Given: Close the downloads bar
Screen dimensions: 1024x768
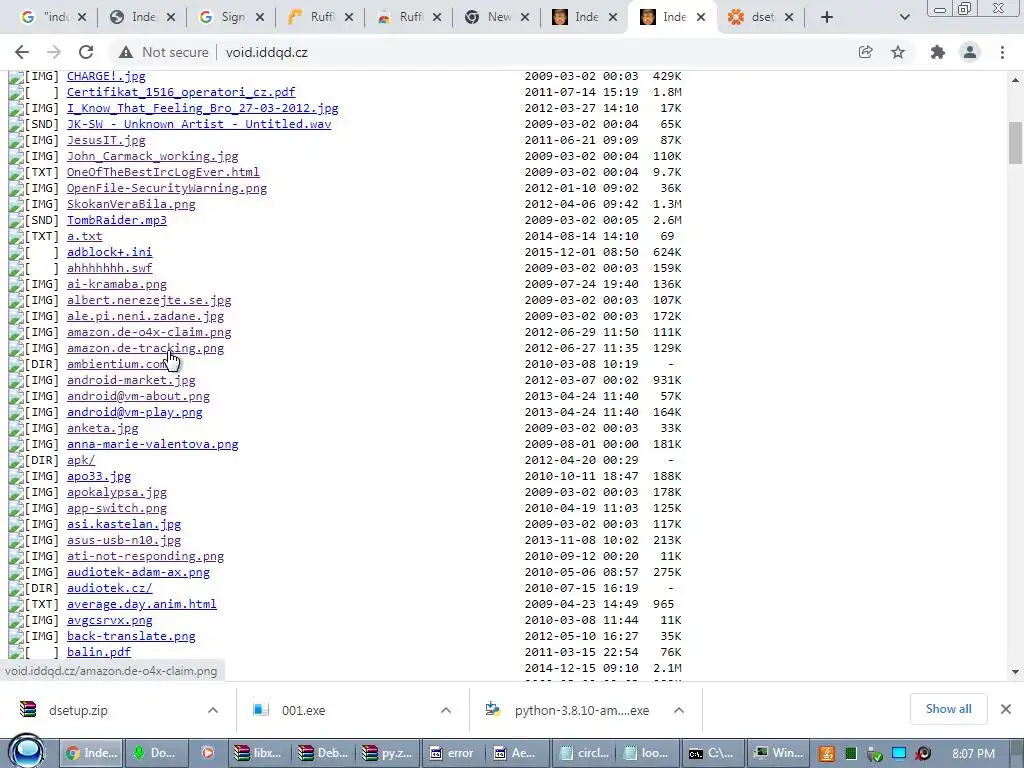Looking at the screenshot, I should (x=1006, y=709).
